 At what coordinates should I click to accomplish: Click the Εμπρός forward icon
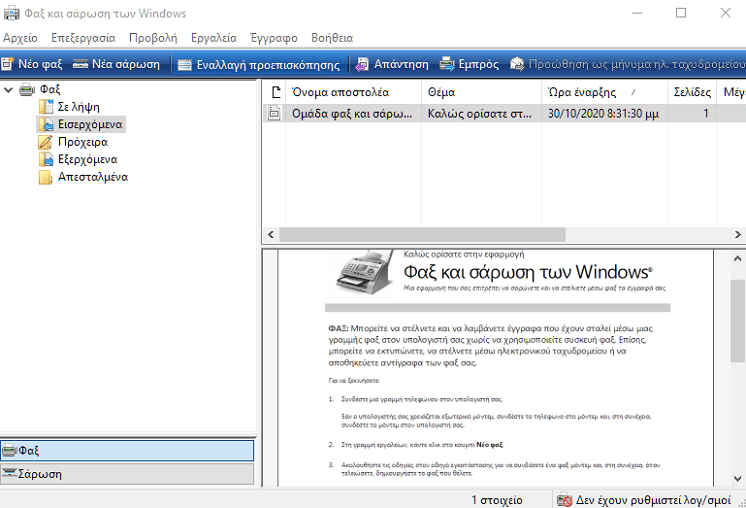tap(447, 64)
